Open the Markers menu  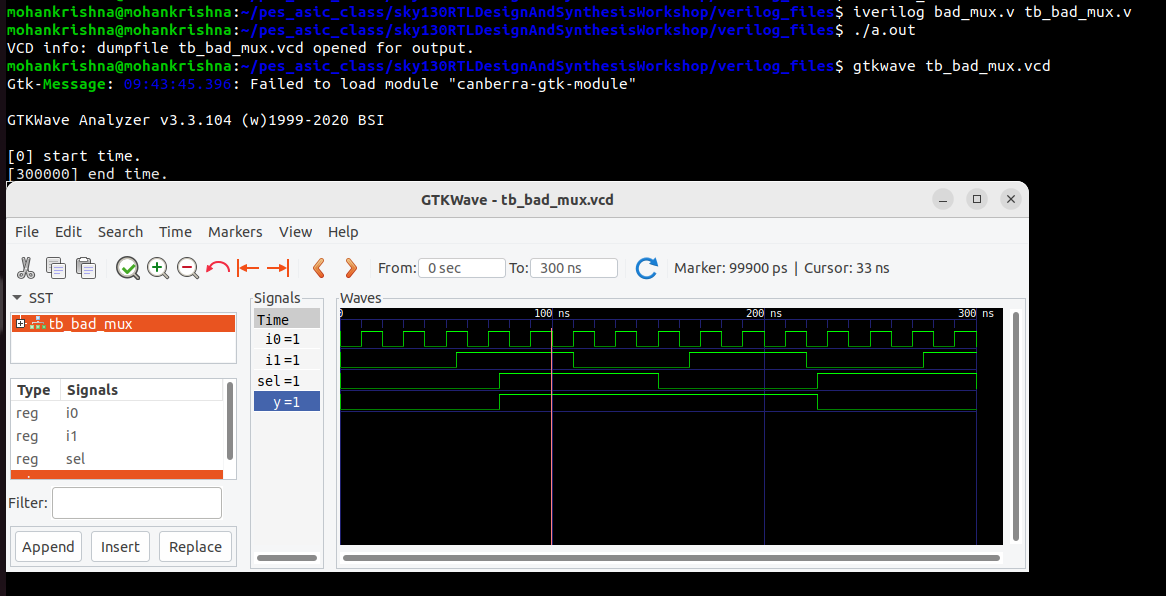[x=235, y=231]
